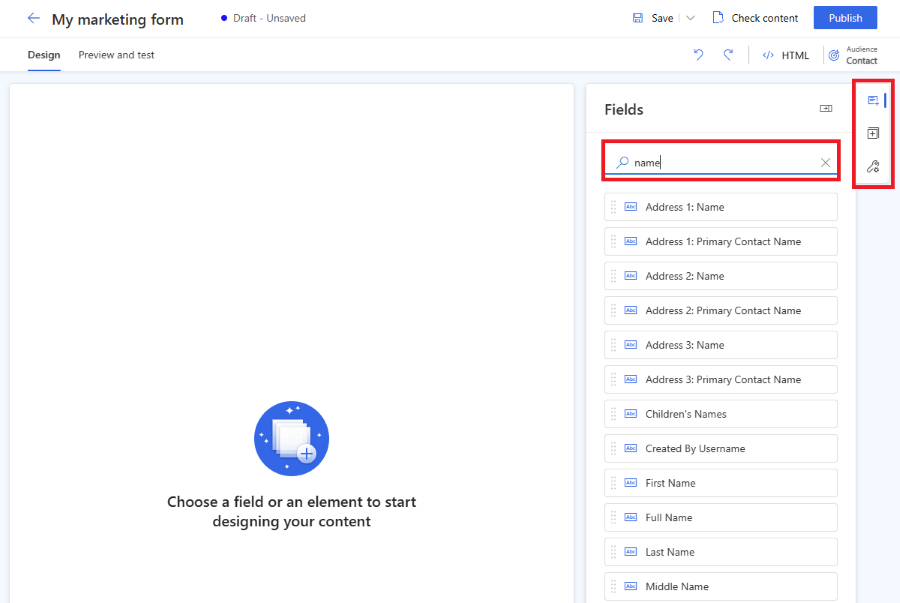Open the HTML code view
The width and height of the screenshot is (900, 603).
point(786,55)
